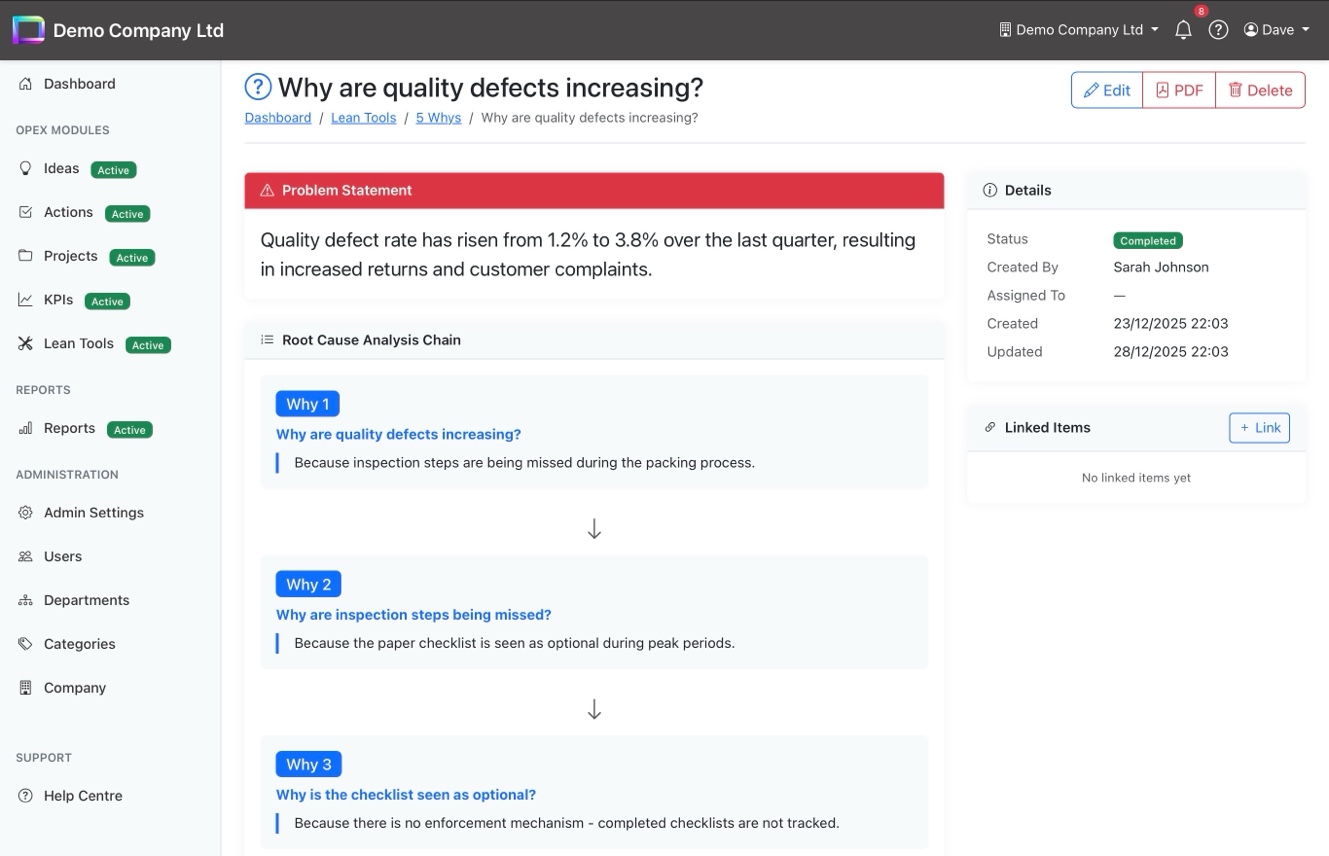Export the analysis with PDF button
The image size is (1329, 856).
(1179, 90)
